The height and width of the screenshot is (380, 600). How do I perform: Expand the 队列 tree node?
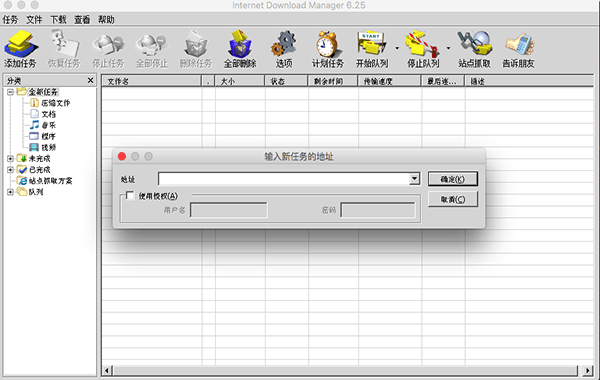pos(10,192)
